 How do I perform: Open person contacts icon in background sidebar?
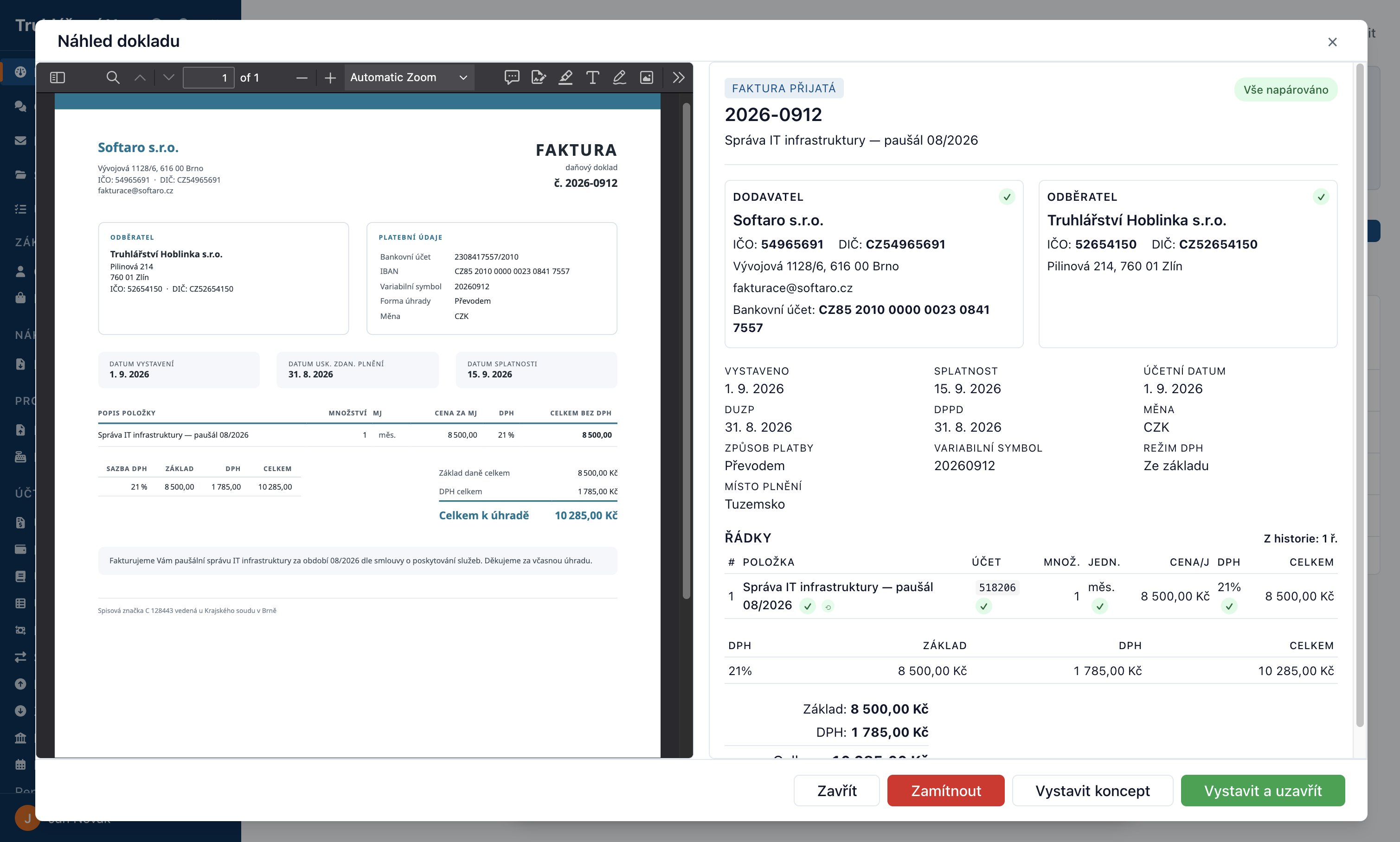20,271
